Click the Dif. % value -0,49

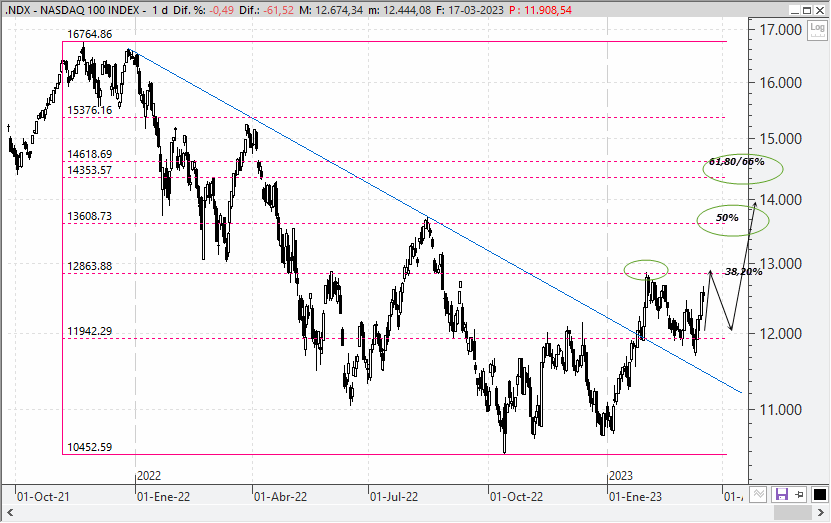(x=224, y=10)
